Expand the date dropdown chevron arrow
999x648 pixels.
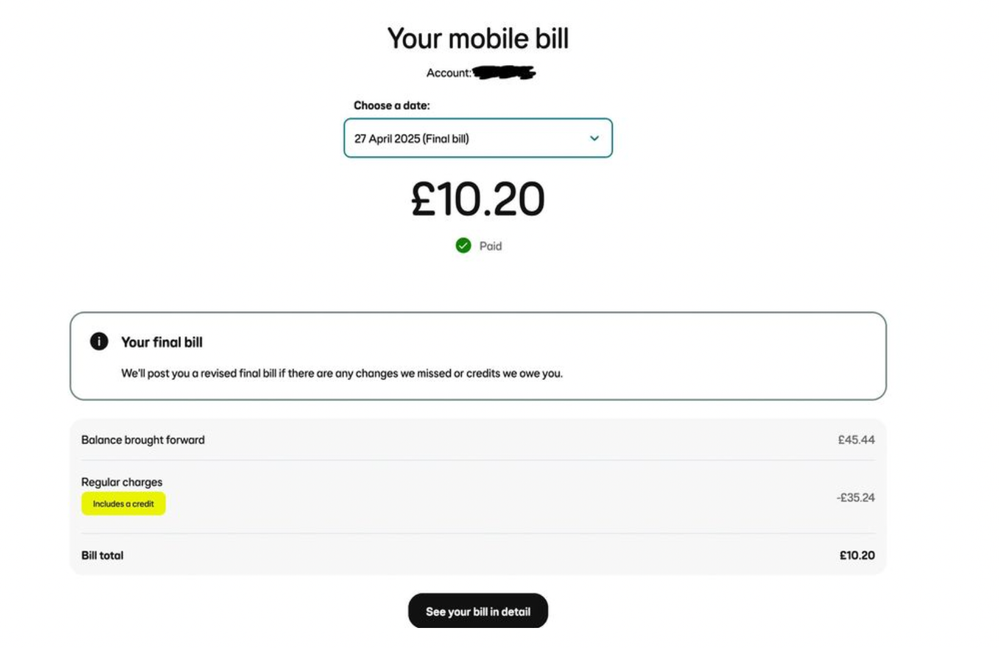594,138
